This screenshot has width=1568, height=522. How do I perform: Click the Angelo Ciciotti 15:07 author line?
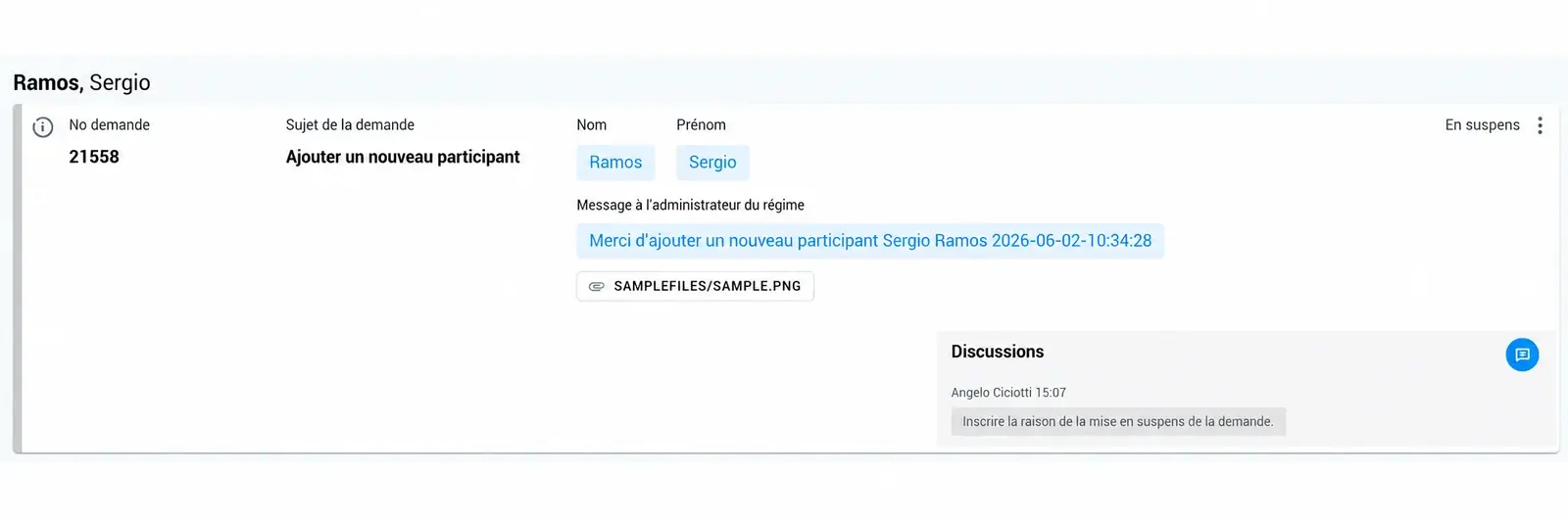point(1008,393)
